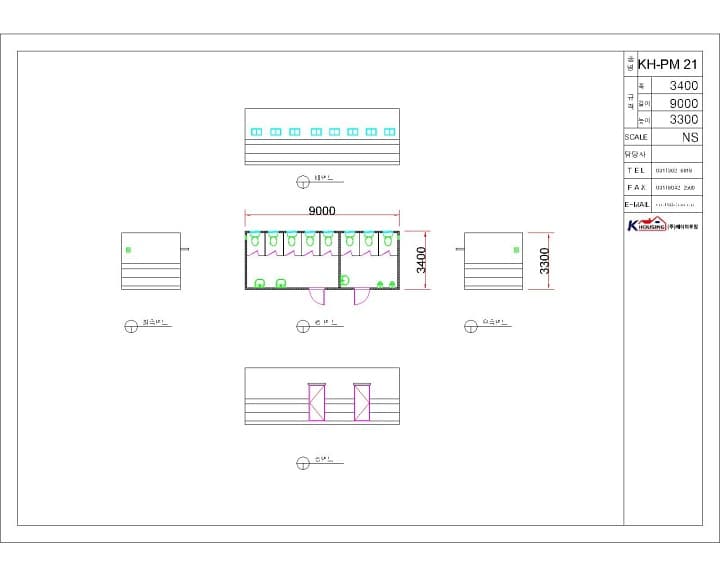Select the right magenta door in front elevation
720x576 pixels.
(x=362, y=402)
